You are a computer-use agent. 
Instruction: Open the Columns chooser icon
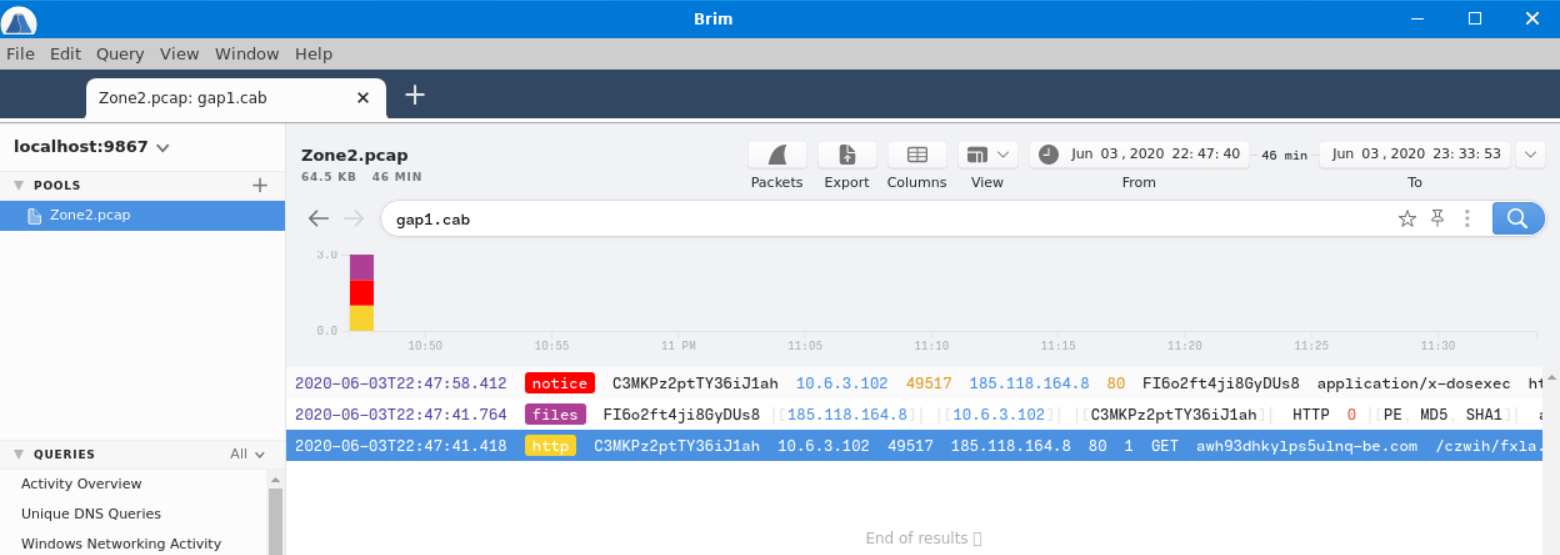(x=917, y=155)
